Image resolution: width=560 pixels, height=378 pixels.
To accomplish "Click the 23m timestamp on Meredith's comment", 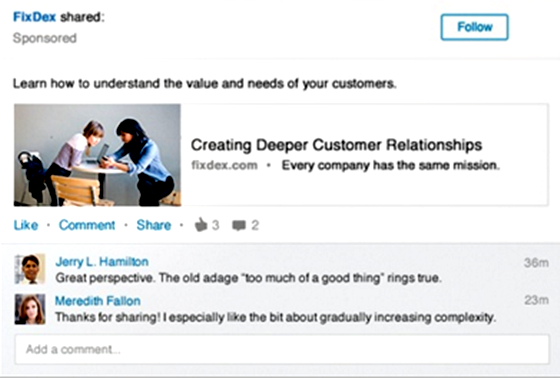I will (x=536, y=300).
